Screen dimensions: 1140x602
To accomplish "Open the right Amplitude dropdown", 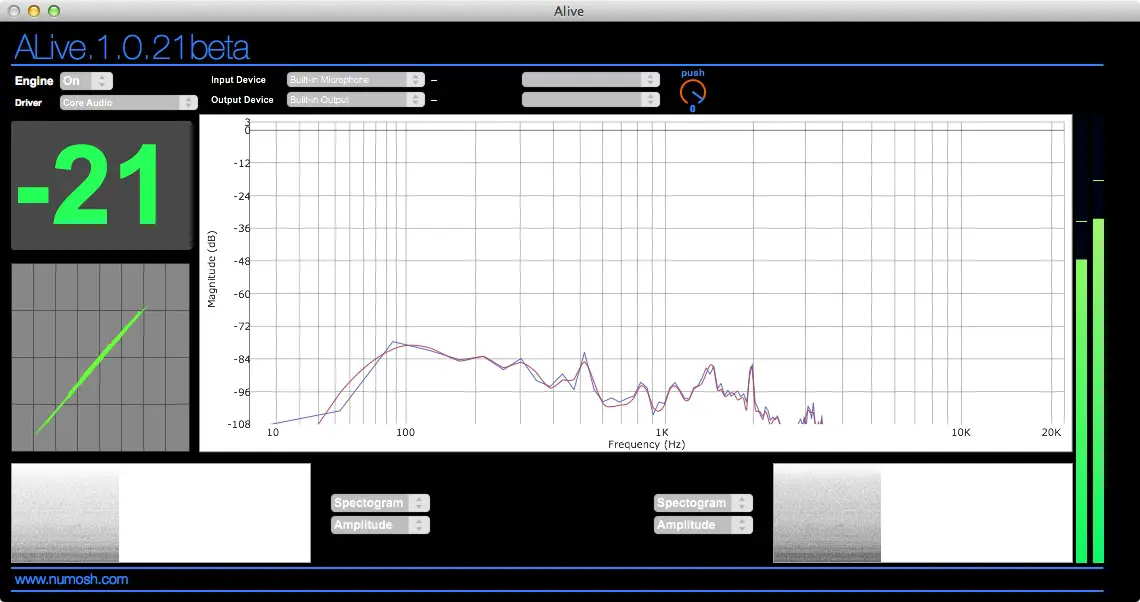I will click(703, 525).
